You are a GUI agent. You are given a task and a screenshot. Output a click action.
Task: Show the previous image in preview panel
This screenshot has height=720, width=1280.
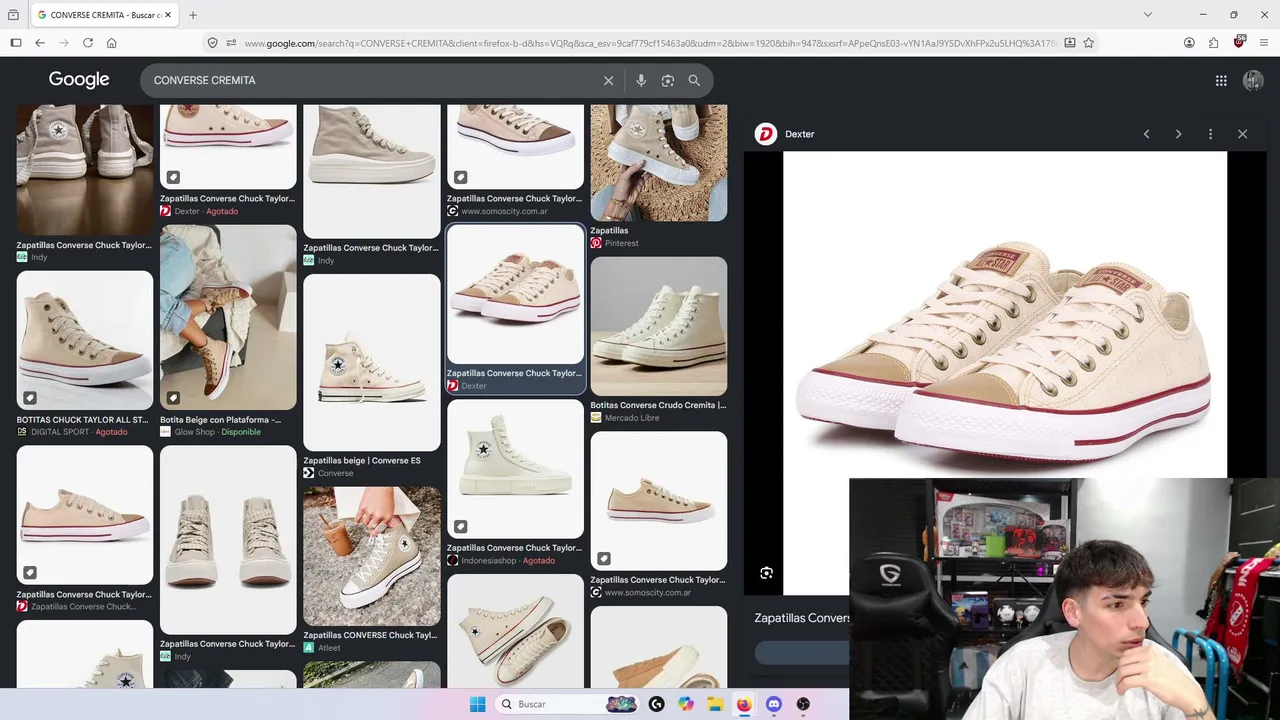coord(1147,134)
